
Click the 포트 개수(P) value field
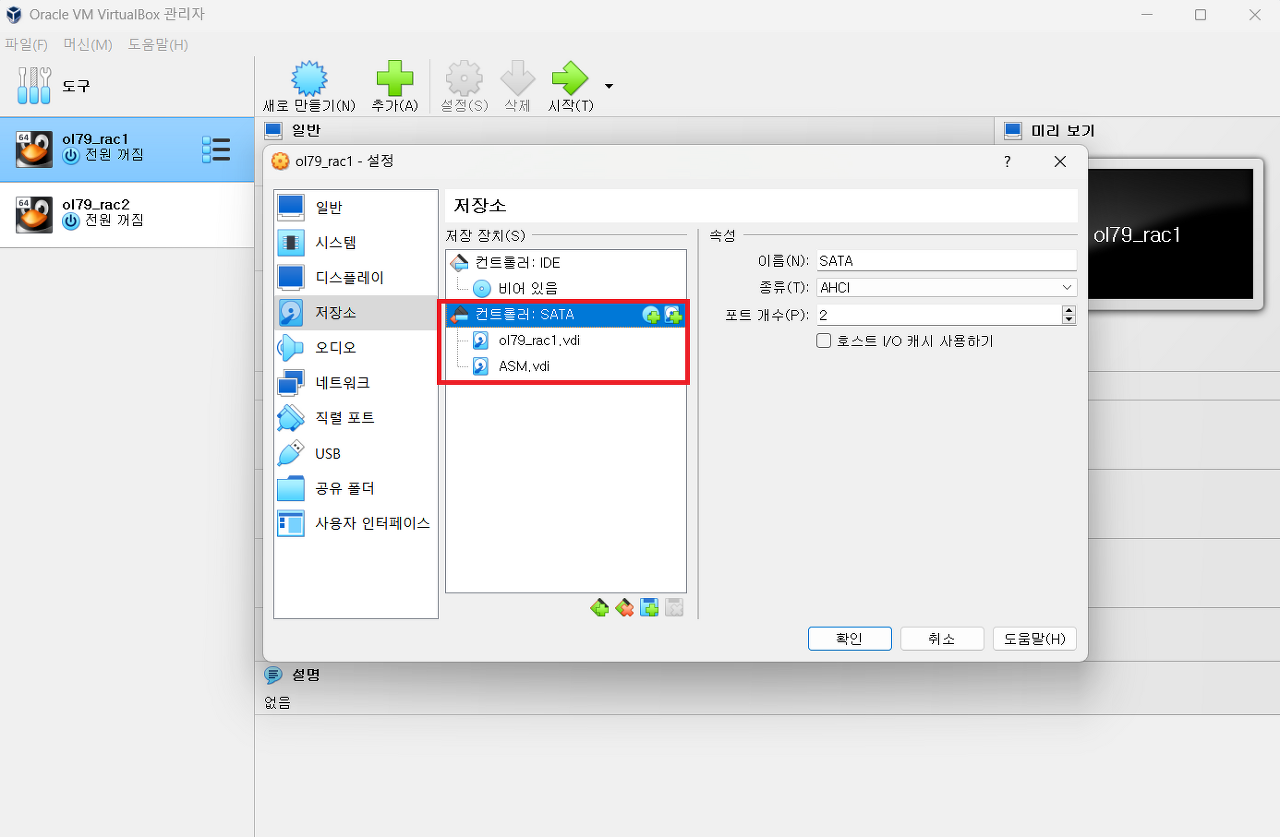[938, 315]
